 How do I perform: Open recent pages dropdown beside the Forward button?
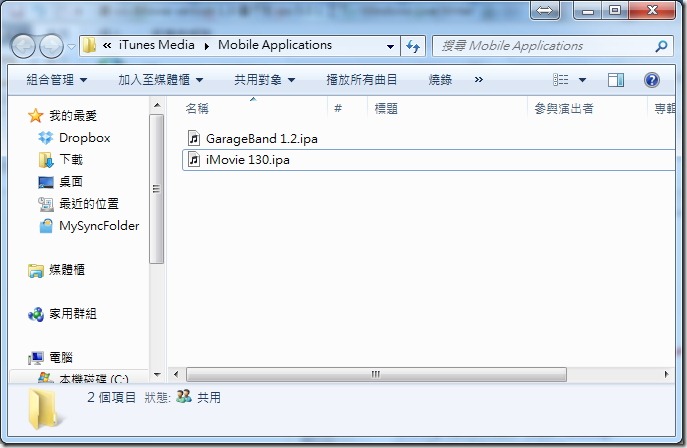click(x=71, y=46)
